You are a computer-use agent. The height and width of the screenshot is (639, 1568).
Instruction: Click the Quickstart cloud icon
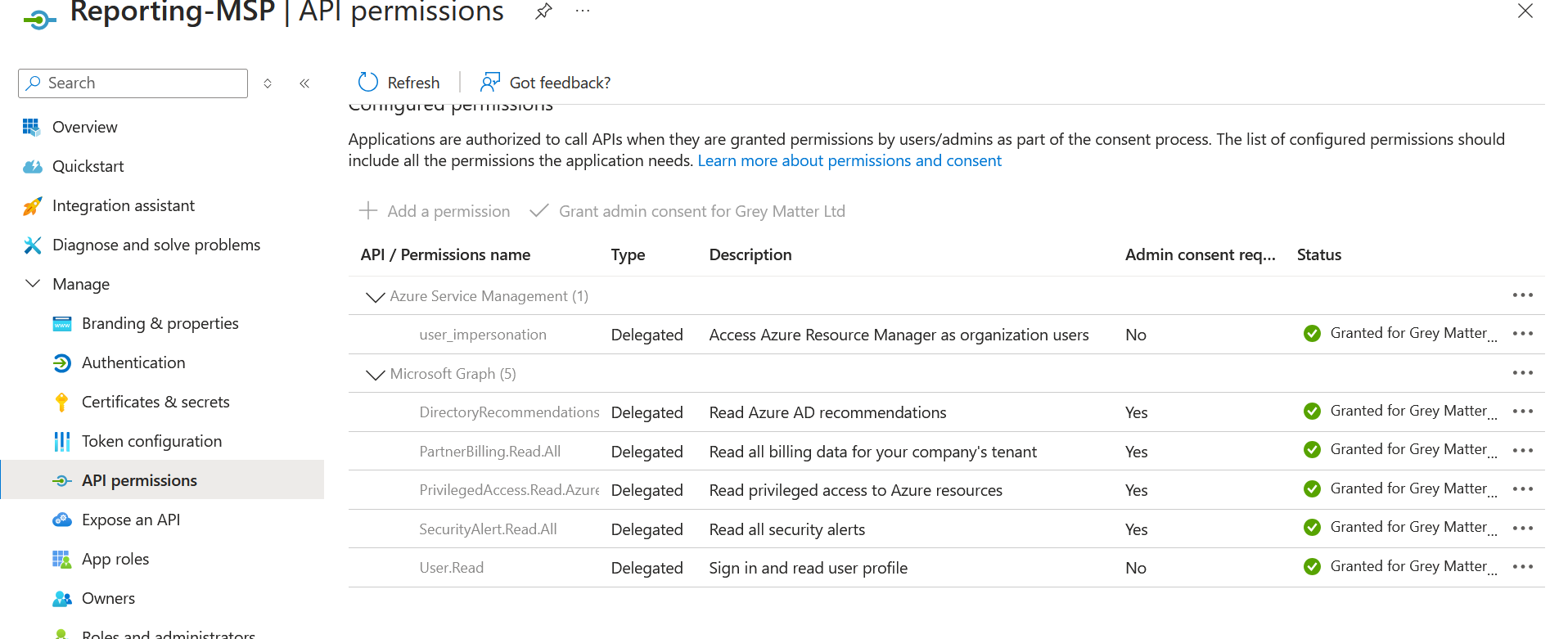tap(33, 167)
